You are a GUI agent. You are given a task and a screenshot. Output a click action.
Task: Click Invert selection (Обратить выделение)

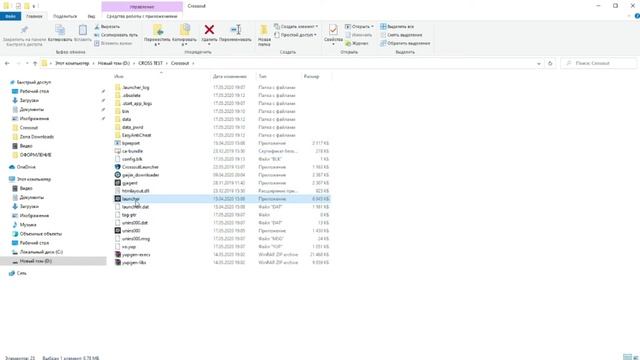(405, 43)
